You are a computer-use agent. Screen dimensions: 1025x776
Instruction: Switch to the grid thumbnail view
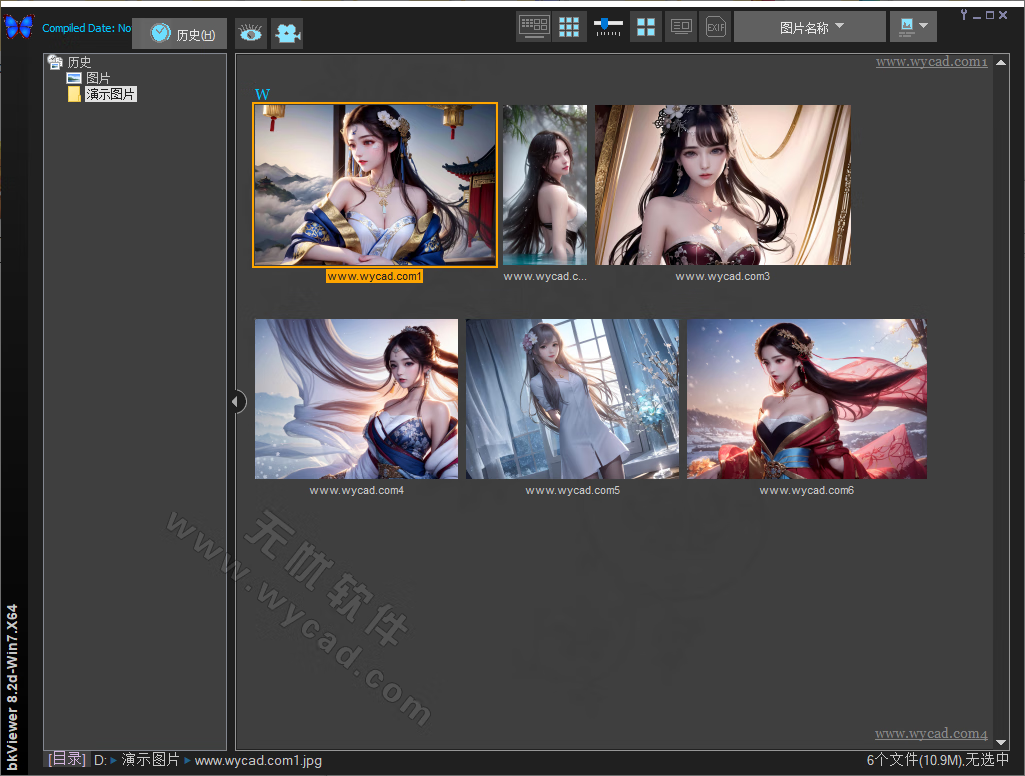(569, 26)
